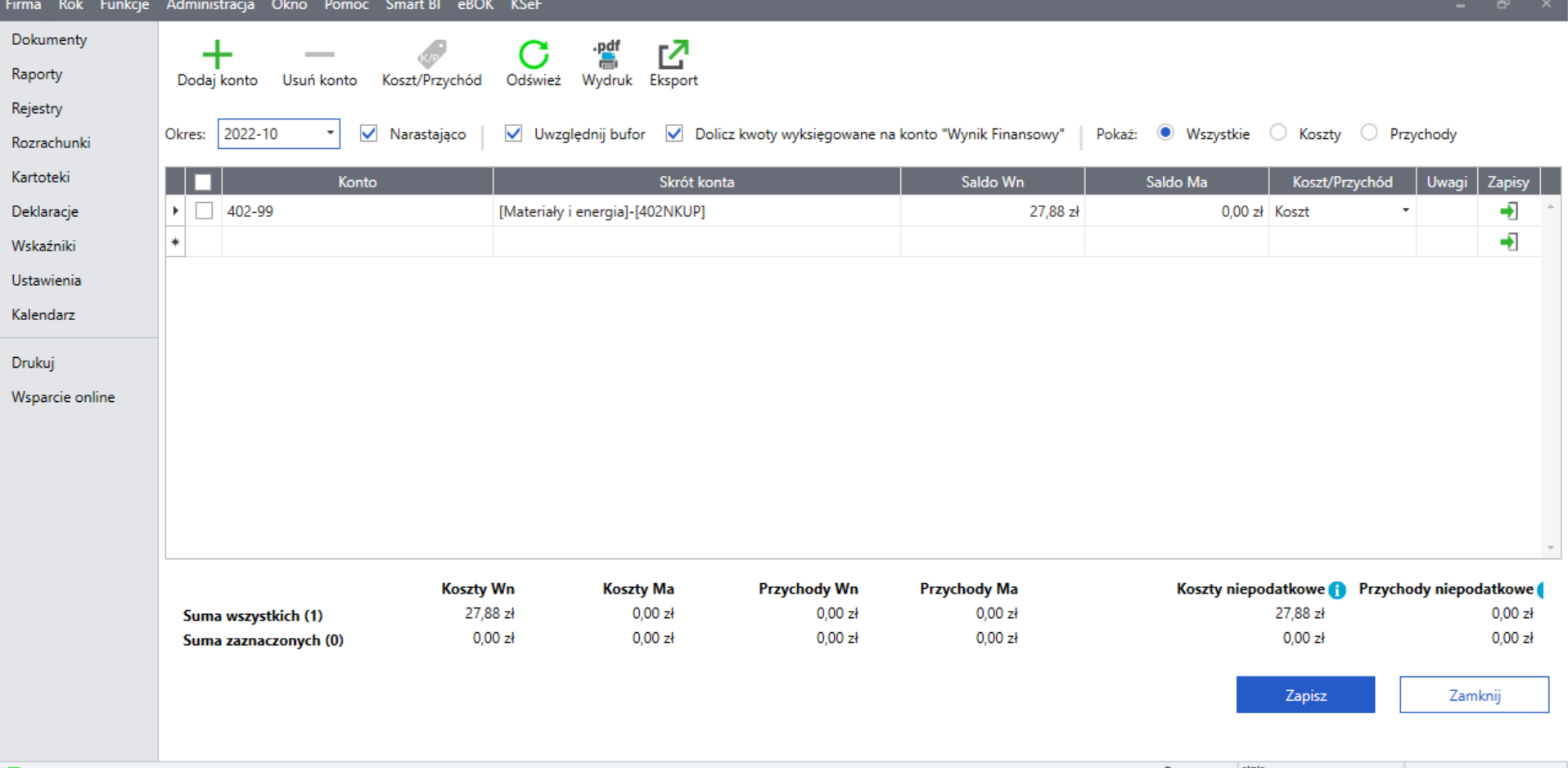Toggle the Narastająco checkbox
Image resolution: width=1568 pixels, height=768 pixels.
coord(369,133)
